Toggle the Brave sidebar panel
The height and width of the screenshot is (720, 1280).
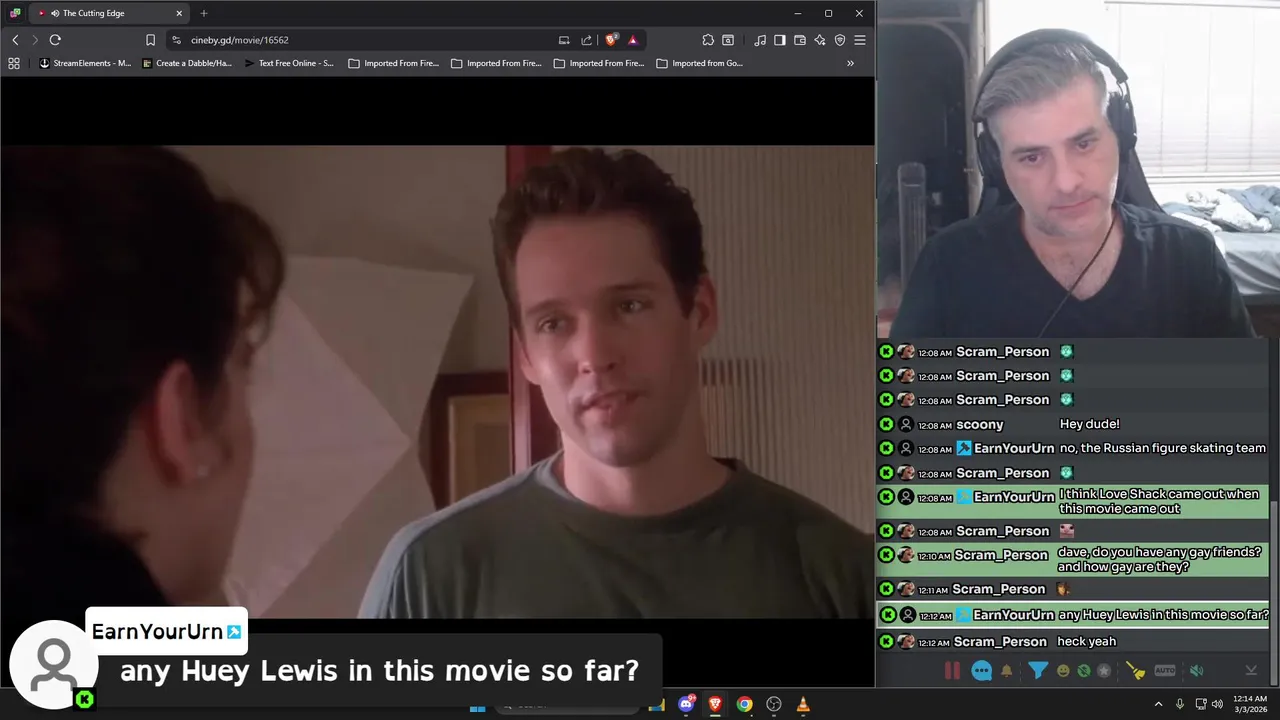pyautogui.click(x=780, y=40)
